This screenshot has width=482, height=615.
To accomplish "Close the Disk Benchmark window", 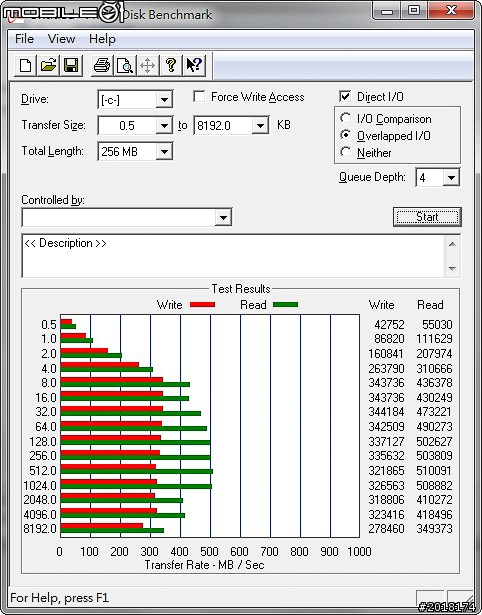I will [451, 11].
